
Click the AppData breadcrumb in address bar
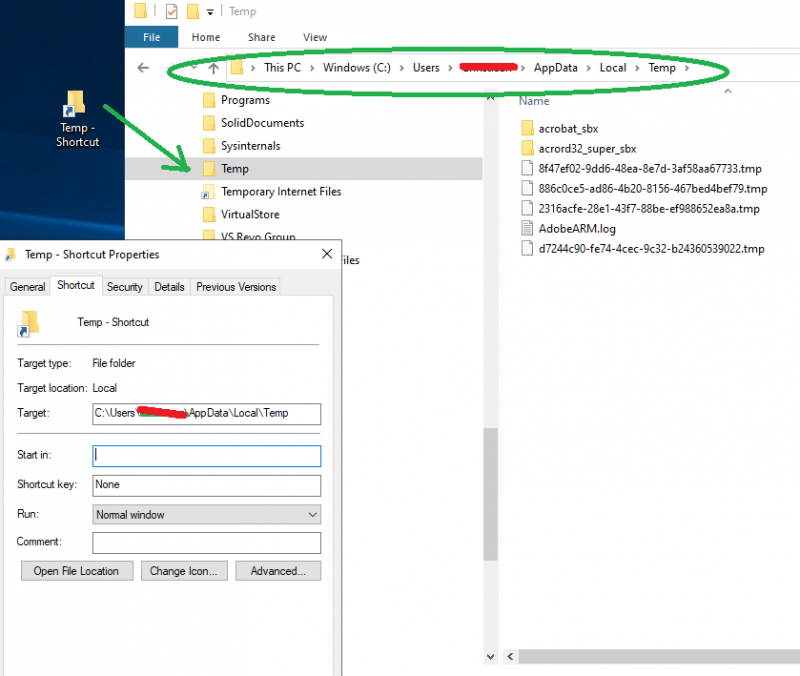[x=560, y=68]
